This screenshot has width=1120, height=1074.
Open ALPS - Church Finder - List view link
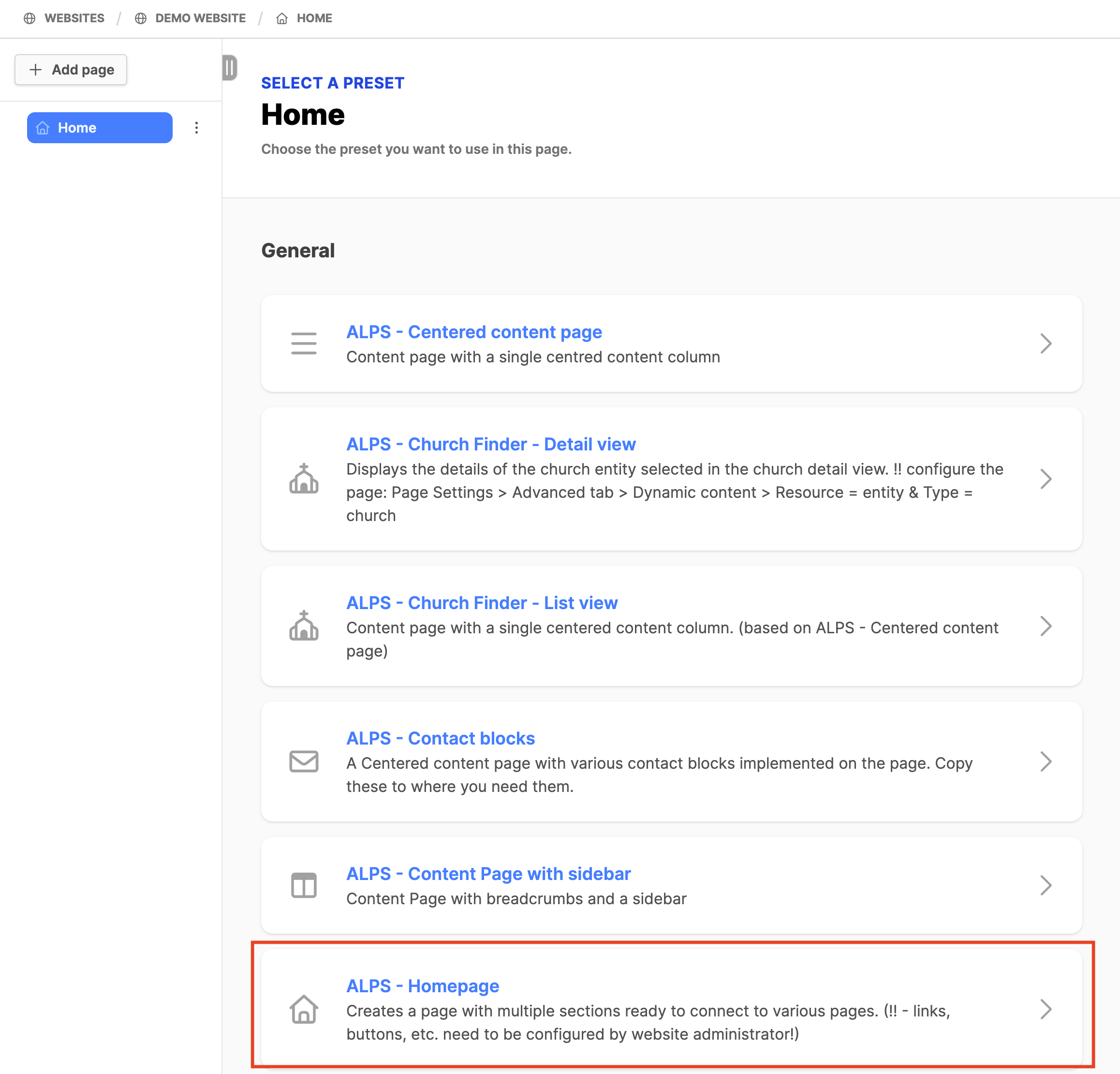pyautogui.click(x=482, y=603)
